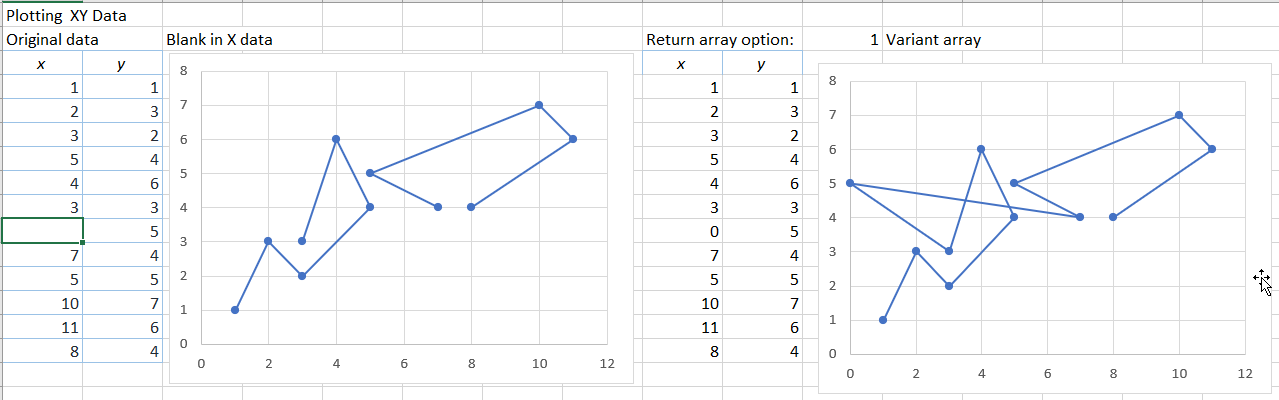This screenshot has width=1279, height=400.
Task: Click the fill handle of the selected blank cell
Action: click(82, 243)
